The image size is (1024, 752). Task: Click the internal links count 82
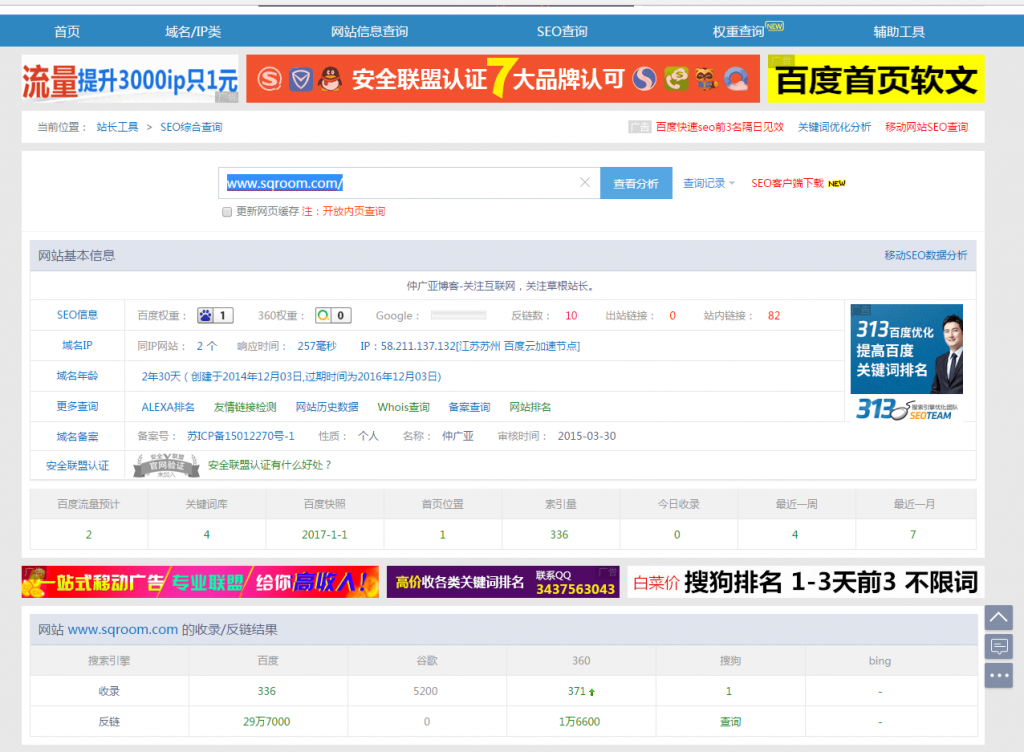click(x=774, y=315)
